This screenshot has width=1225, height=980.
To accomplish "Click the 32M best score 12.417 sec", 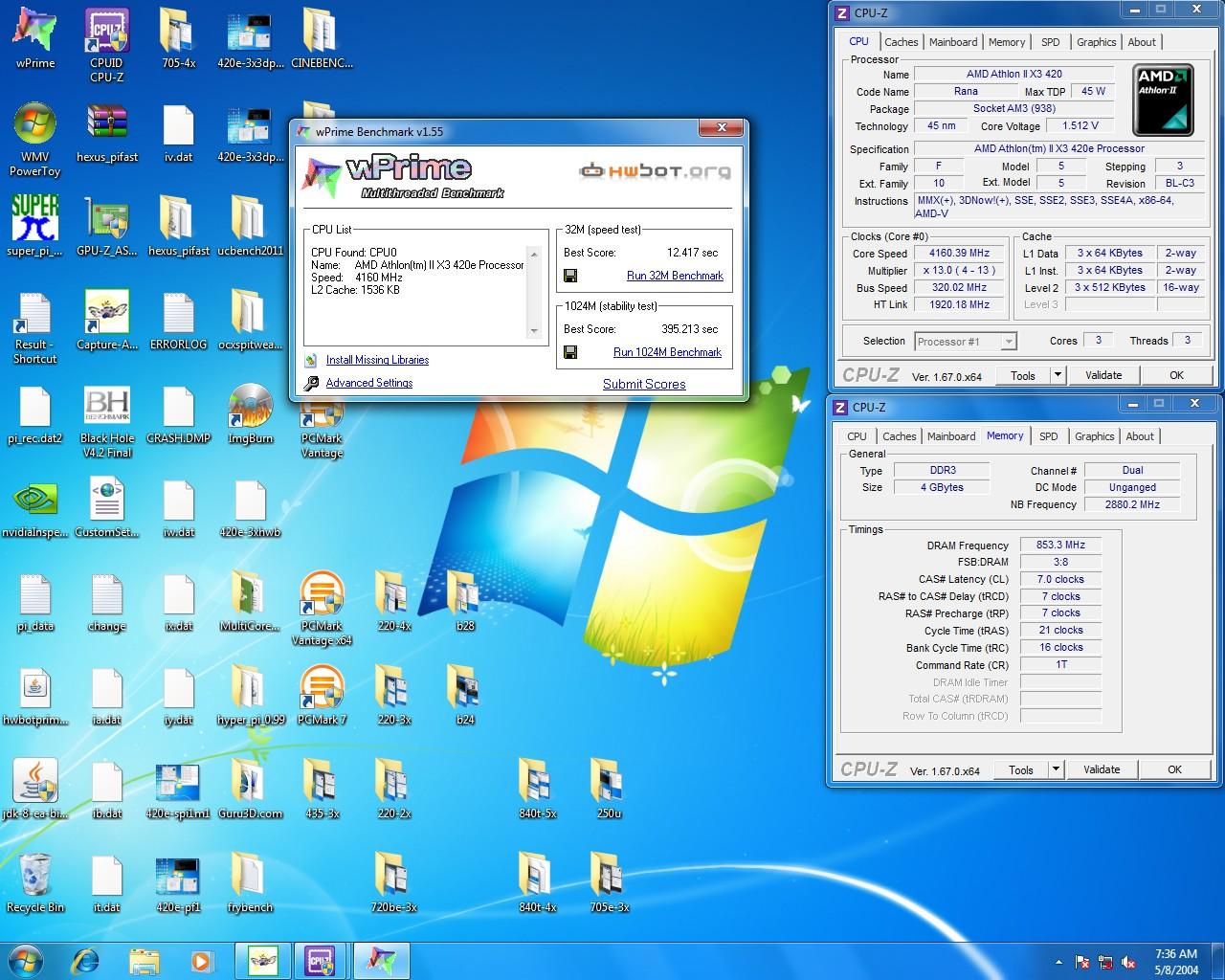I will click(x=693, y=253).
